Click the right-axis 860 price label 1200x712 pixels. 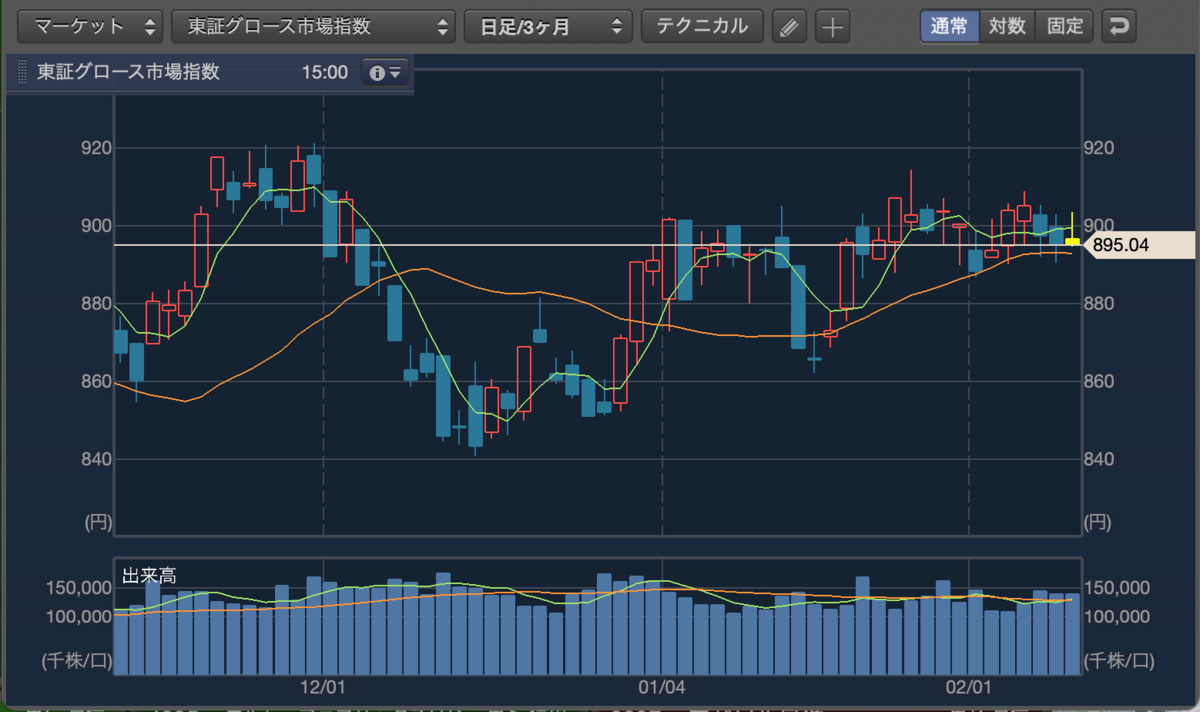1100,382
